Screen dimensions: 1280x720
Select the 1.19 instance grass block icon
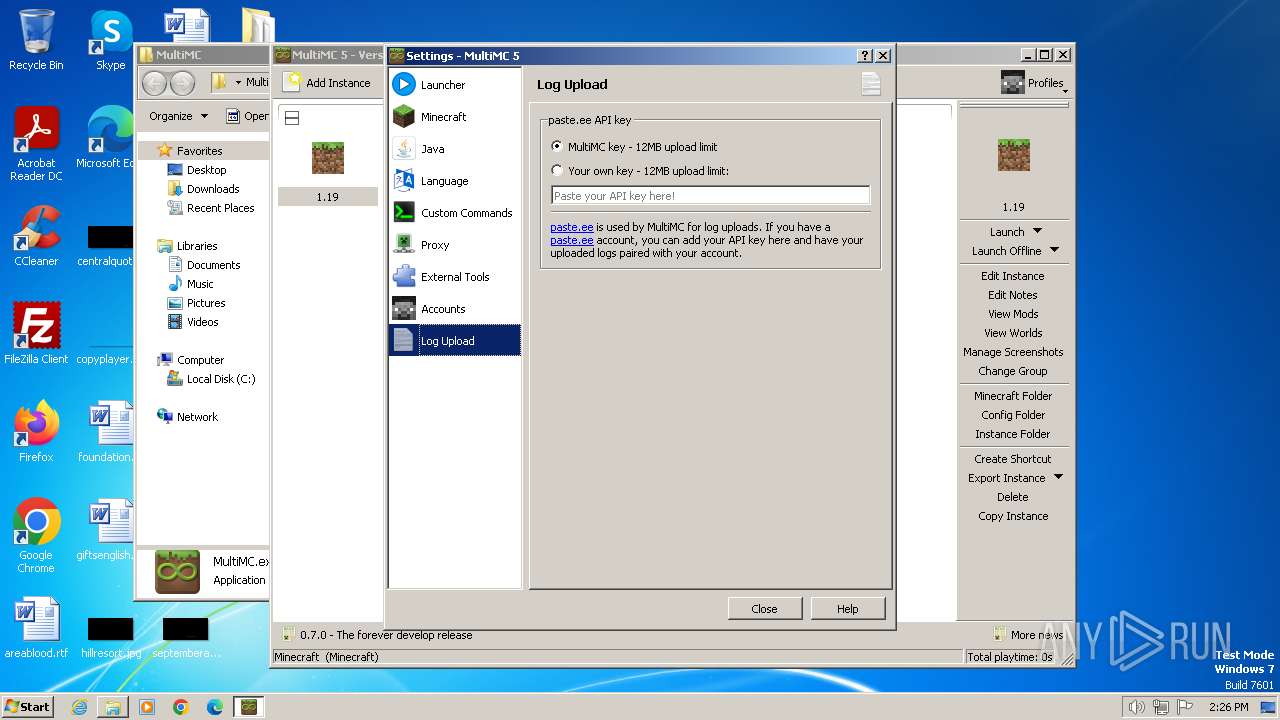pyautogui.click(x=328, y=158)
